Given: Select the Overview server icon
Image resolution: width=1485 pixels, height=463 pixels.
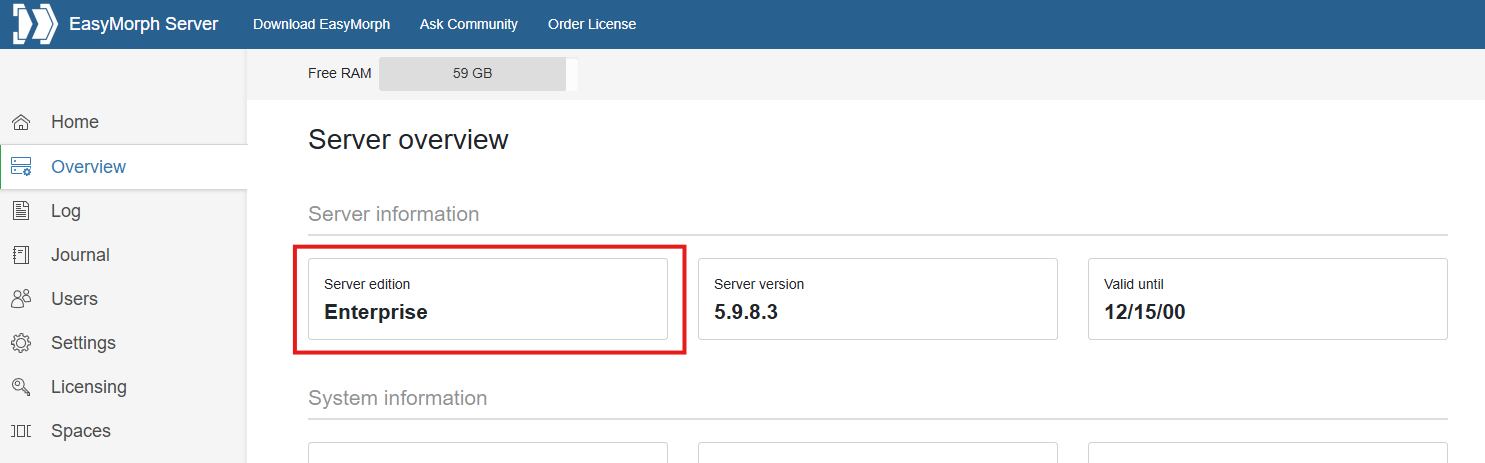Looking at the screenshot, I should [21, 167].
